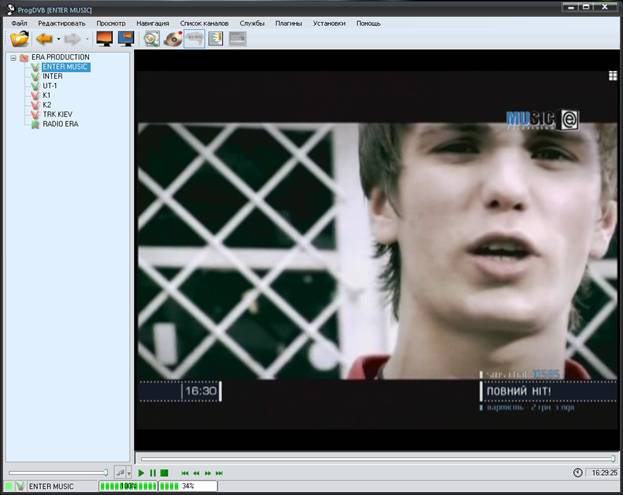
Task: Click the 16:29:25 time display
Action: click(605, 473)
